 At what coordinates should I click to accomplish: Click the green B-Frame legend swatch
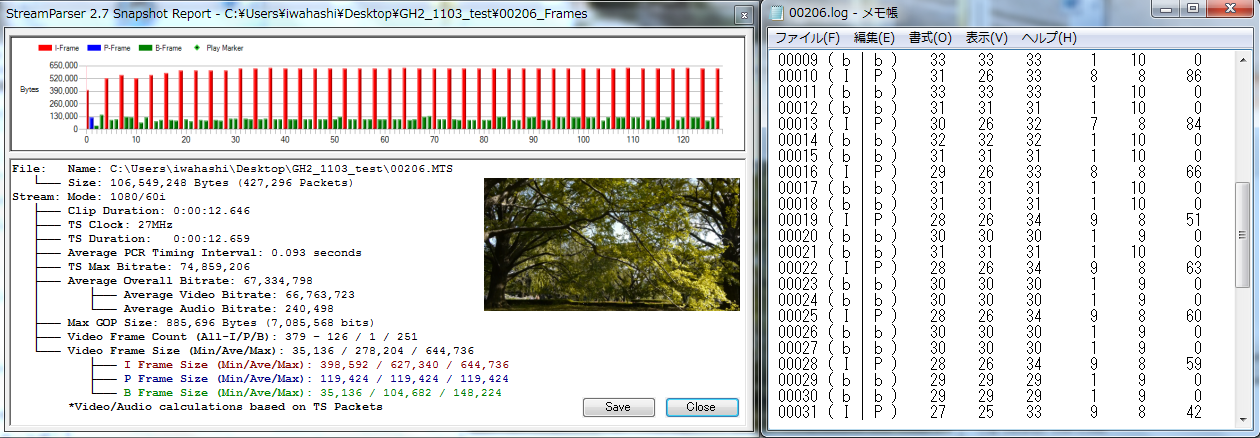coord(145,47)
